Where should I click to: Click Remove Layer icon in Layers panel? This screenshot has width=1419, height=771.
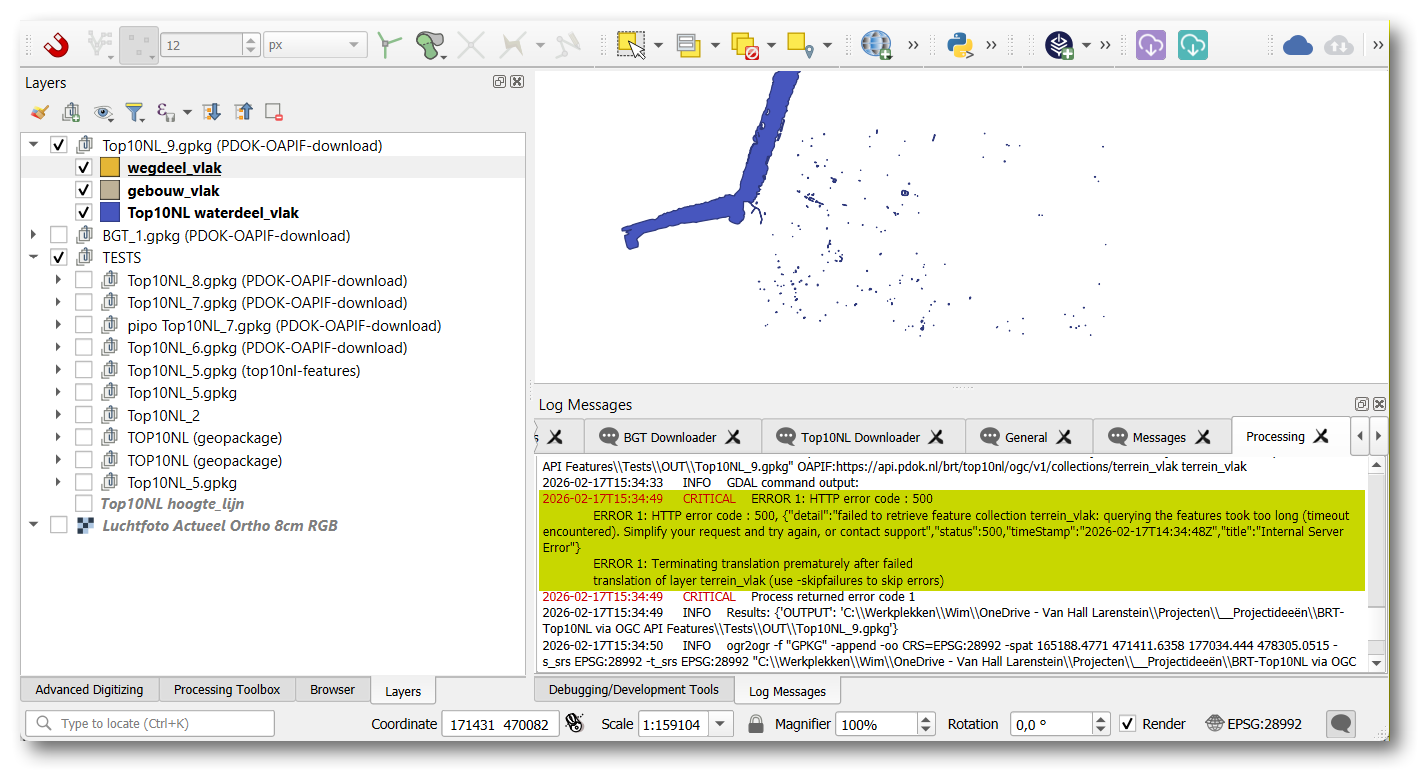coord(273,112)
